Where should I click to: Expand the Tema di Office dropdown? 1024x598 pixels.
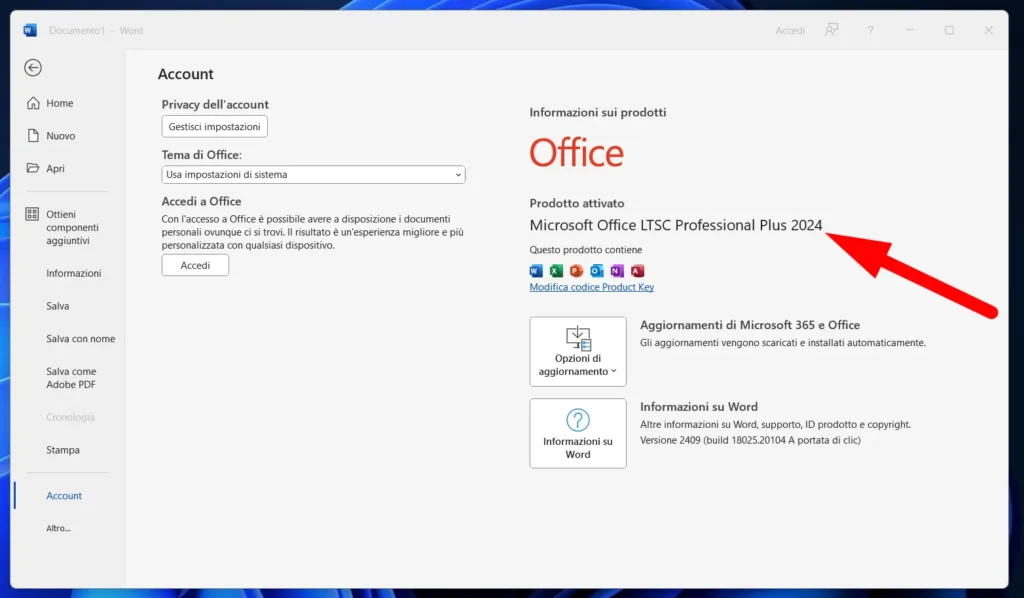(313, 174)
